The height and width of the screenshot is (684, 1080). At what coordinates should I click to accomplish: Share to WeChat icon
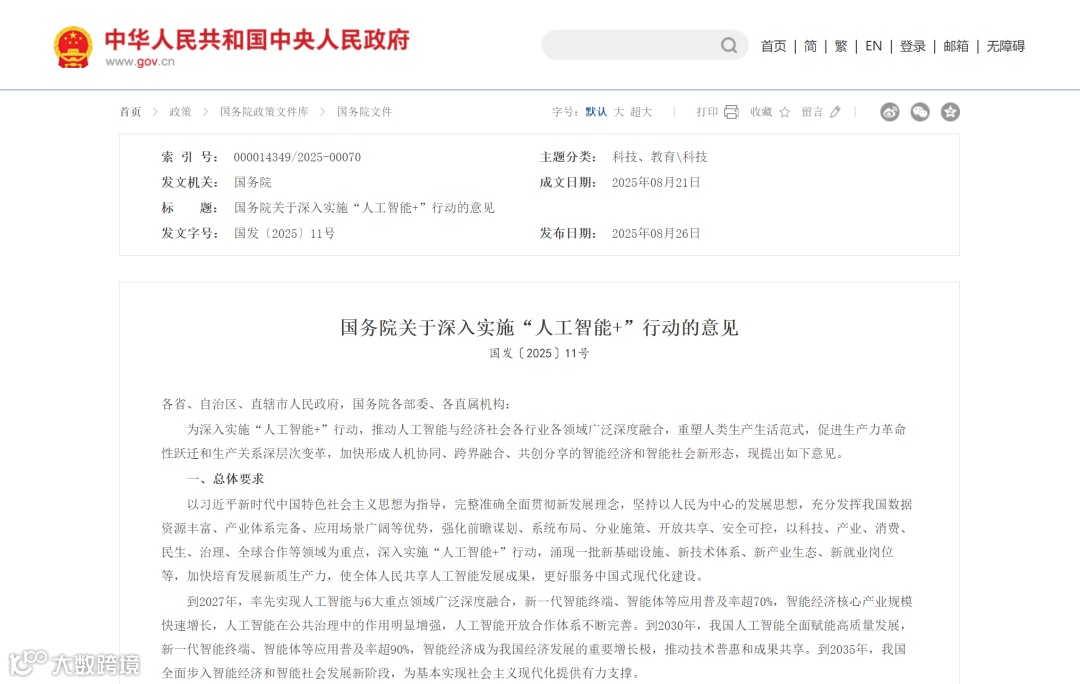point(920,112)
